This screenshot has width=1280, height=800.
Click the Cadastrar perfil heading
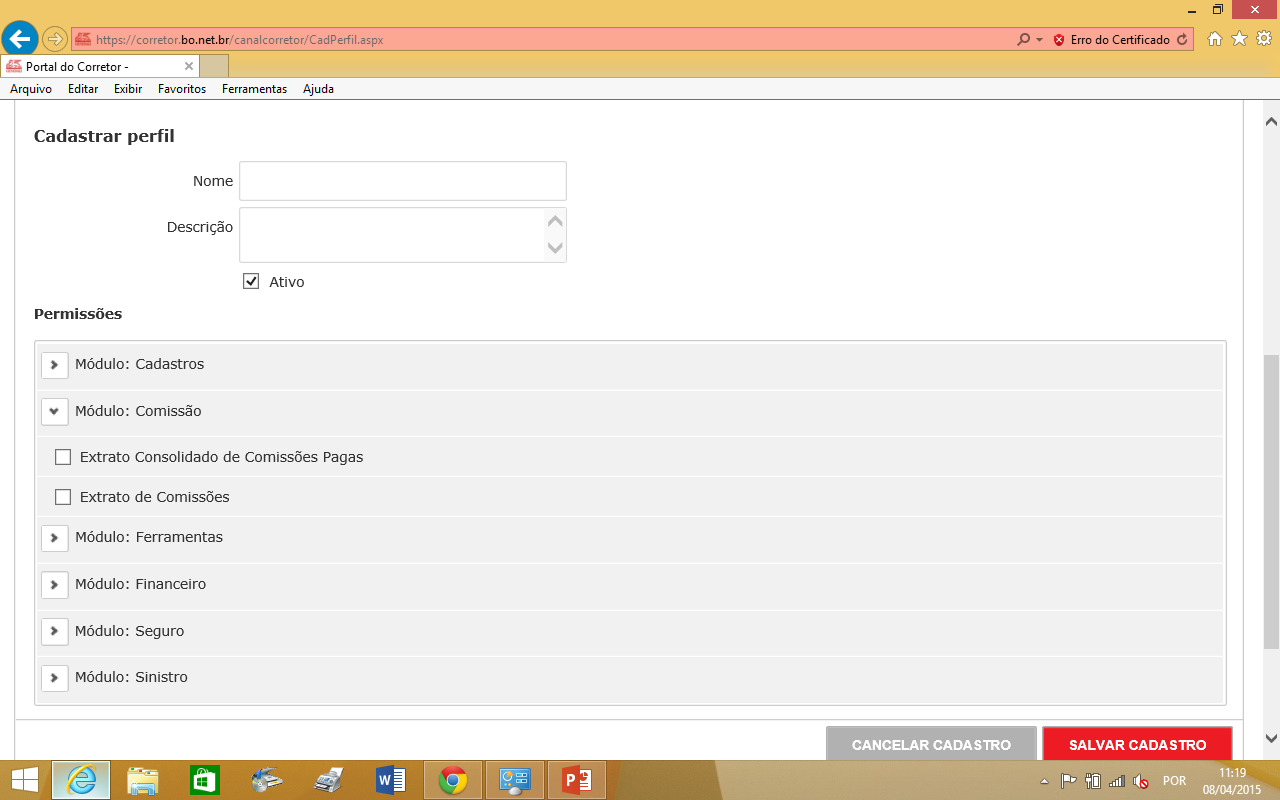pos(104,136)
